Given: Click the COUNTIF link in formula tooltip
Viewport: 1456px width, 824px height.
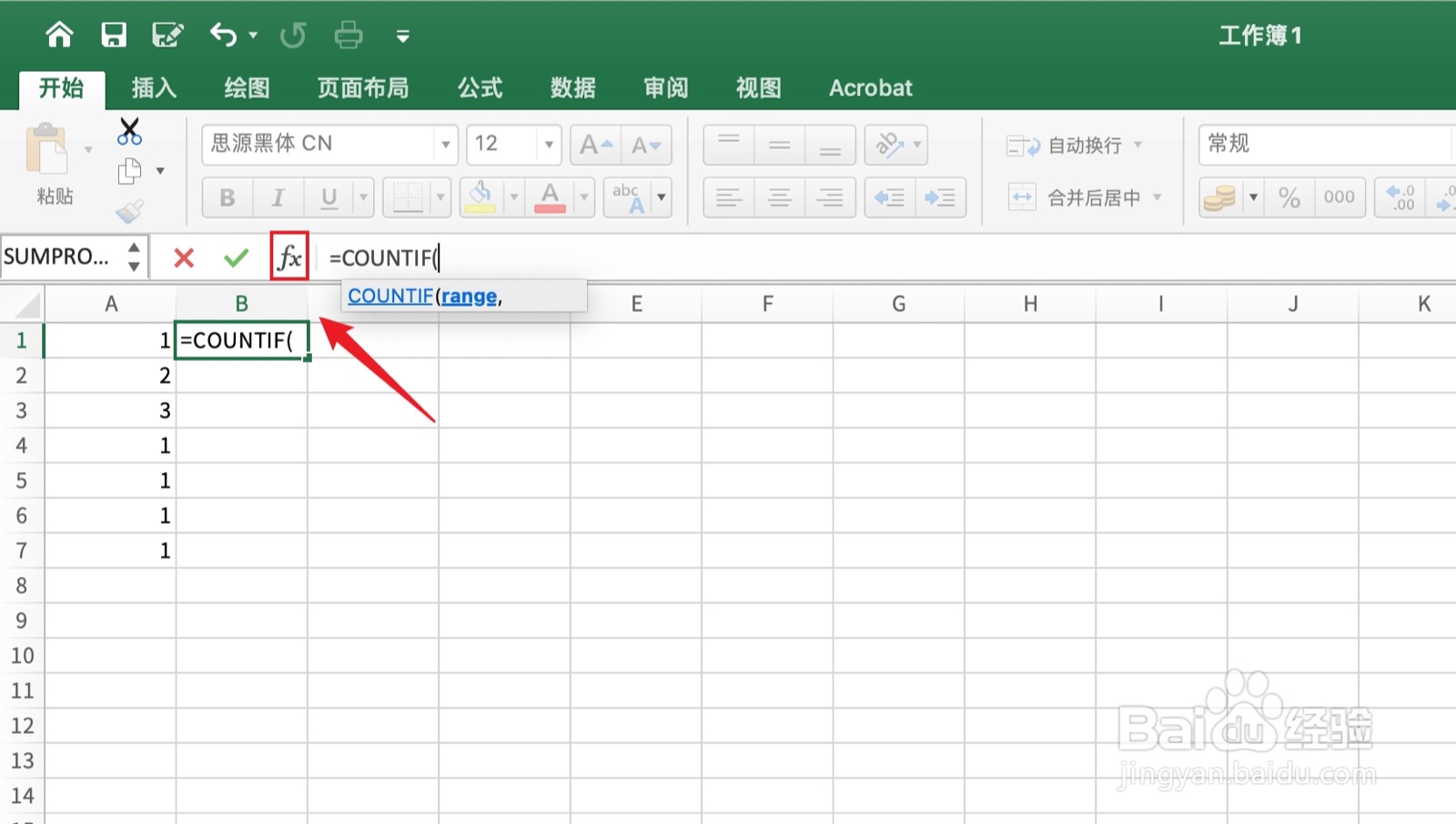Looking at the screenshot, I should pos(390,296).
